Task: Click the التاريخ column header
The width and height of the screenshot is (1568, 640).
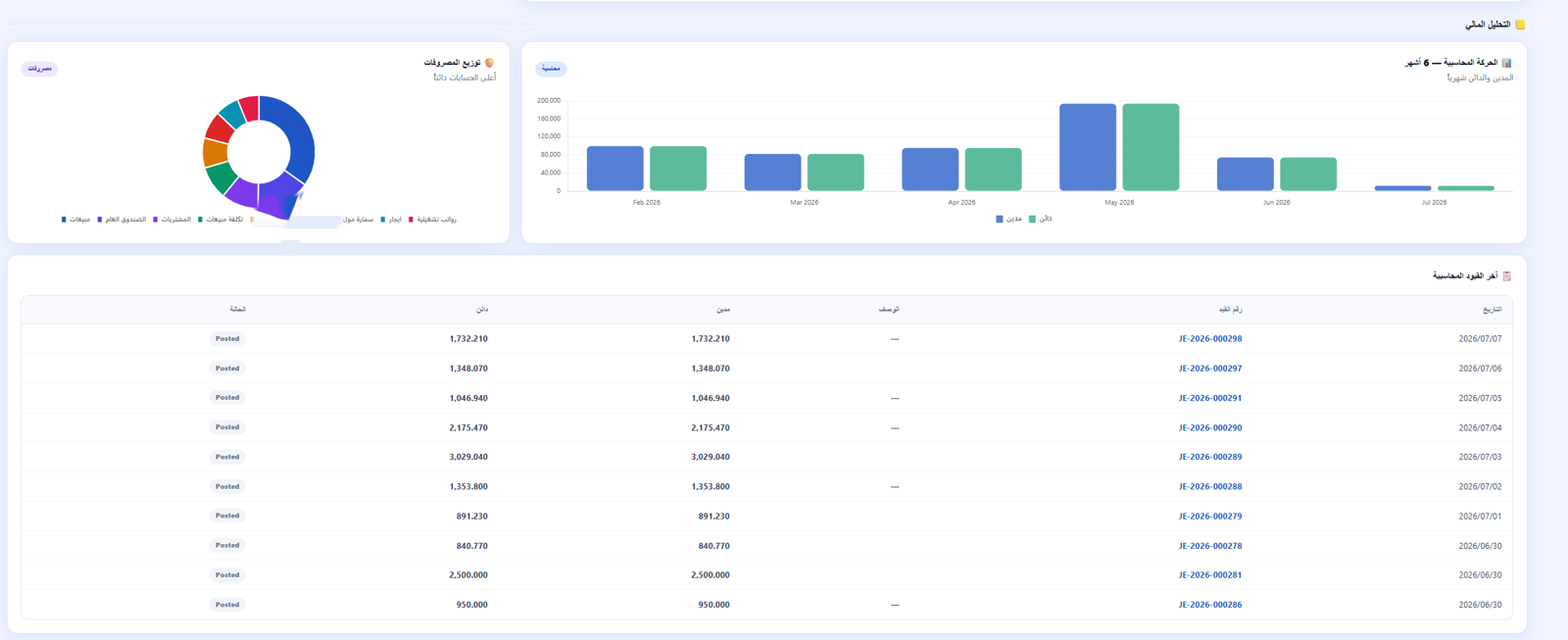Action: pyautogui.click(x=1492, y=310)
